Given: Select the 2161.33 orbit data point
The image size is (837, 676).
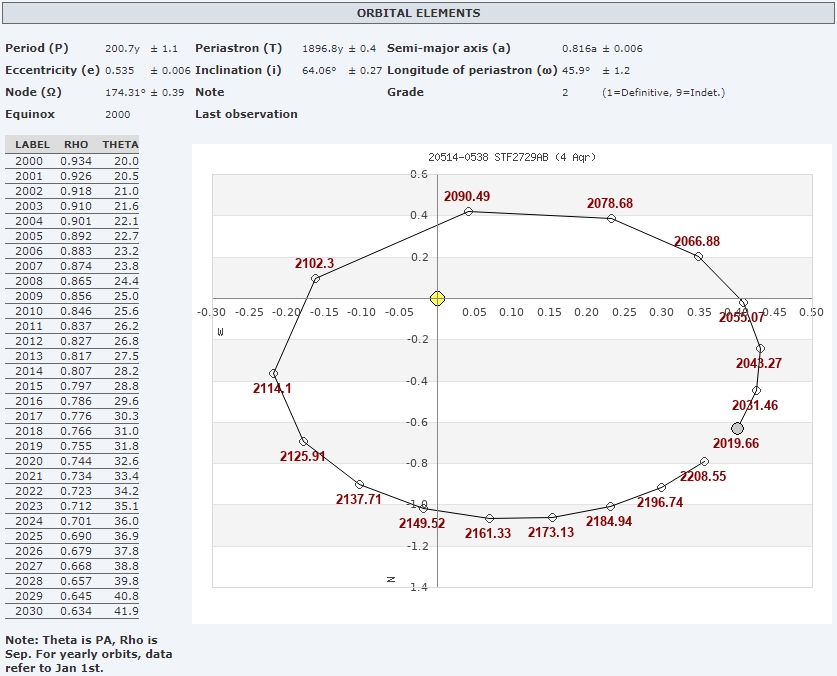Looking at the screenshot, I should (x=489, y=518).
